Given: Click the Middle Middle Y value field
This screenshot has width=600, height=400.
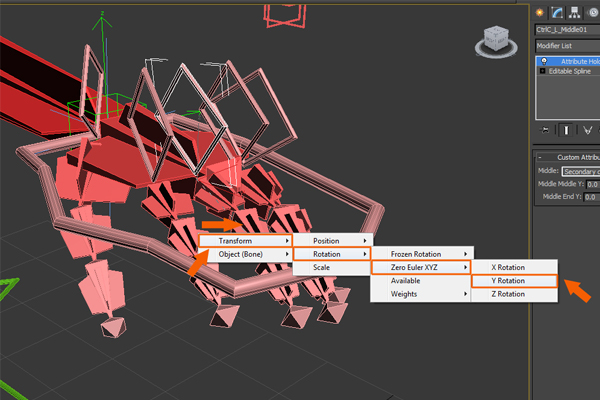Looking at the screenshot, I should pos(593,184).
